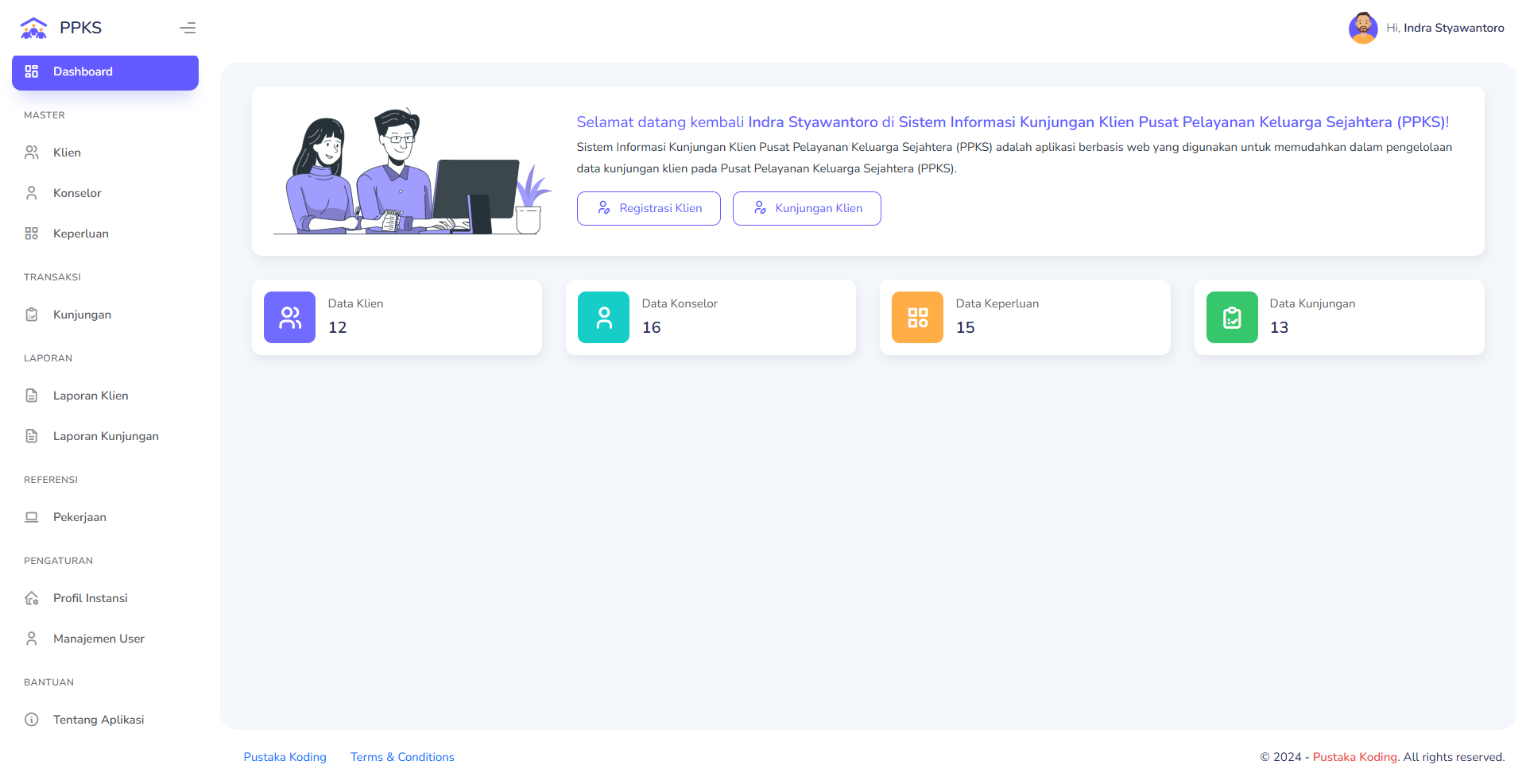Click the Data Konselor count 16
Viewport: 1526px width, 784px height.
652,327
